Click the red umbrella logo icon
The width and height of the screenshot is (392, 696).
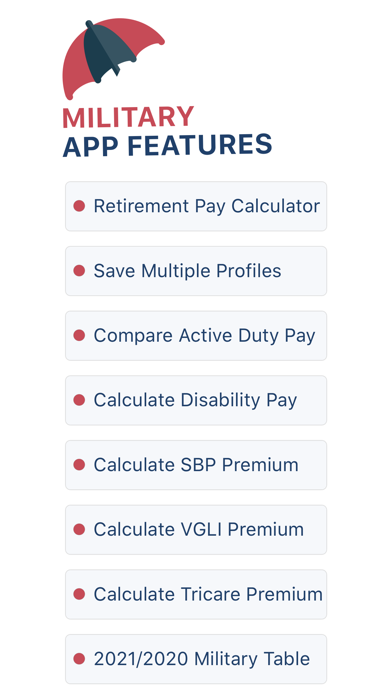coord(113,59)
